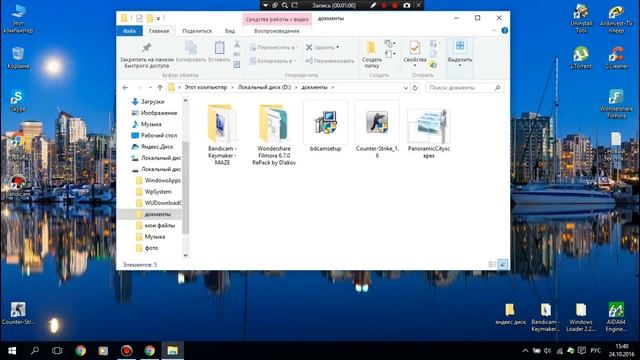Switch to the Главная tab
This screenshot has height=360, width=640.
click(159, 31)
